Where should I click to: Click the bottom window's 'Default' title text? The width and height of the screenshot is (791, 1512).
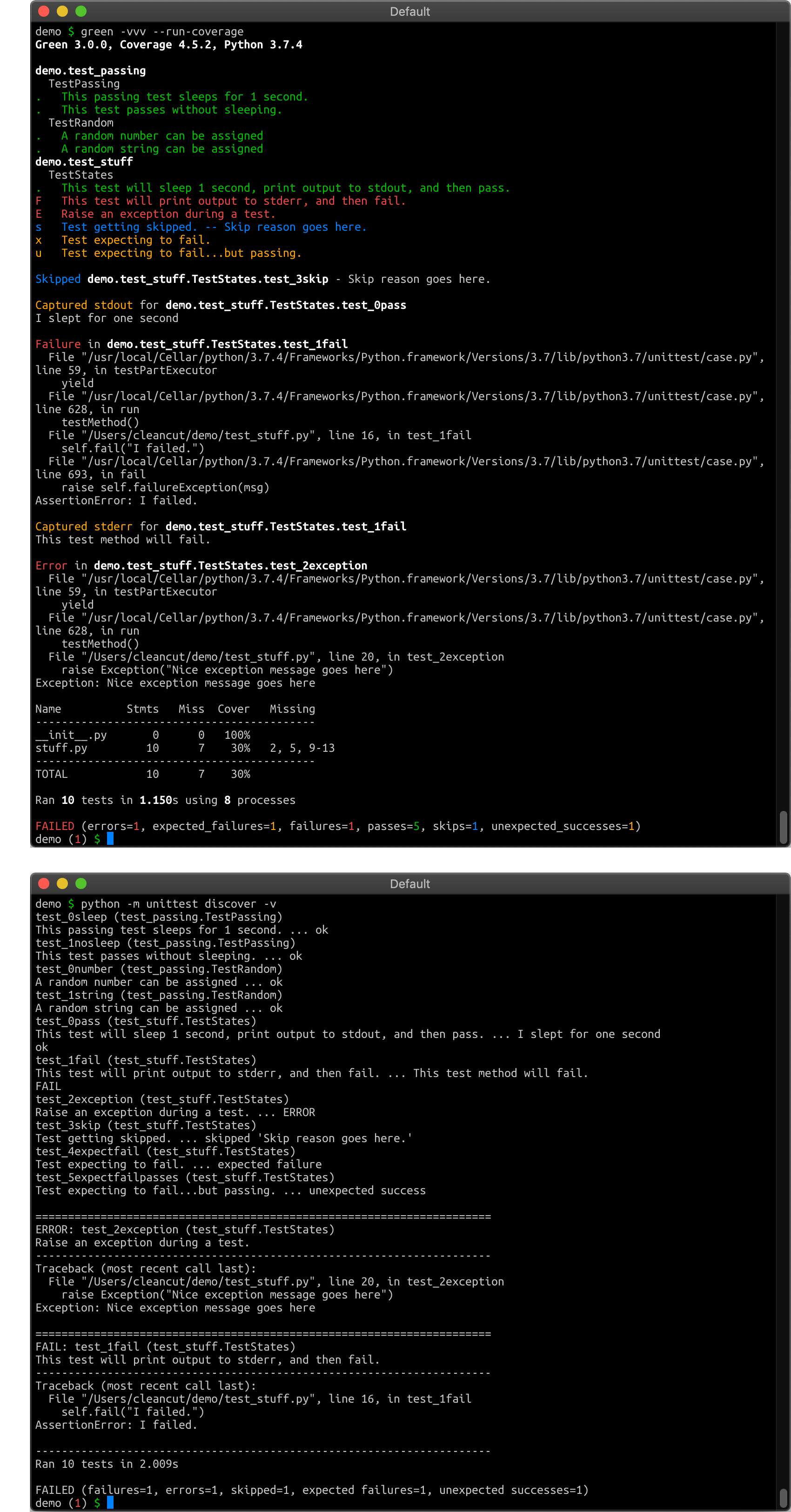click(x=410, y=884)
